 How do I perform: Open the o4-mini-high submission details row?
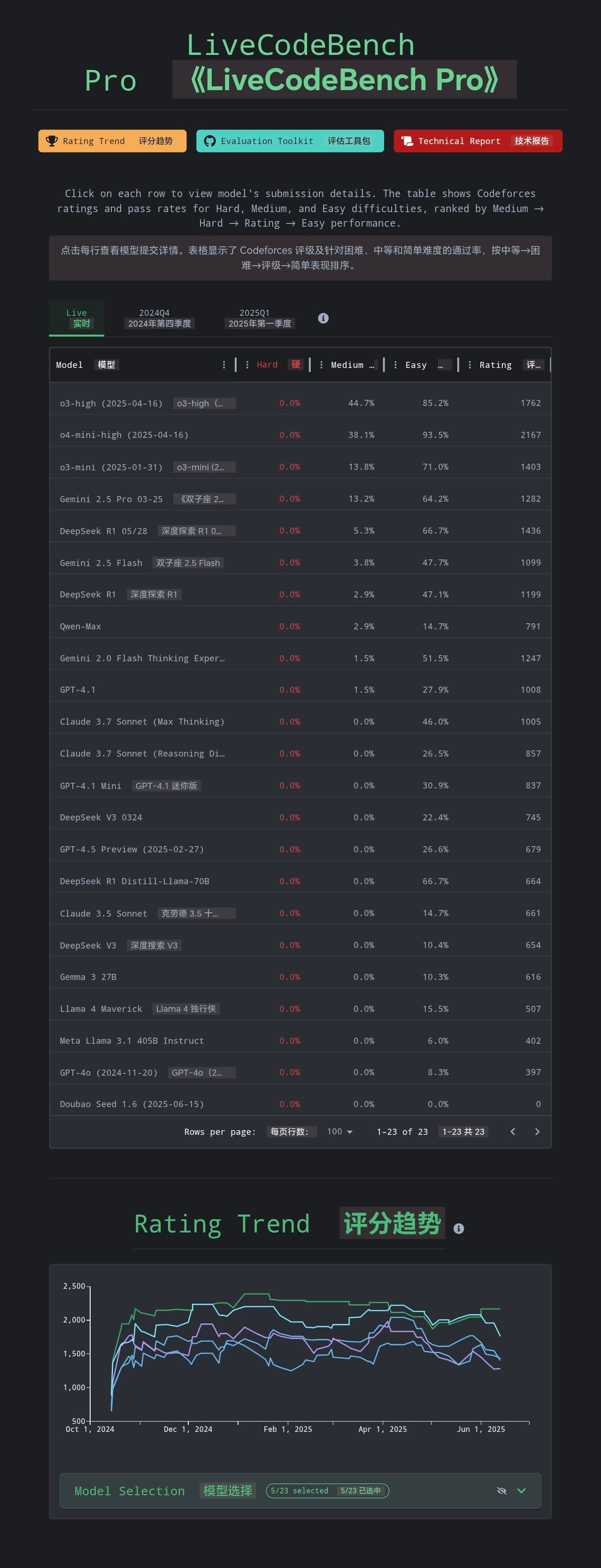coord(300,435)
